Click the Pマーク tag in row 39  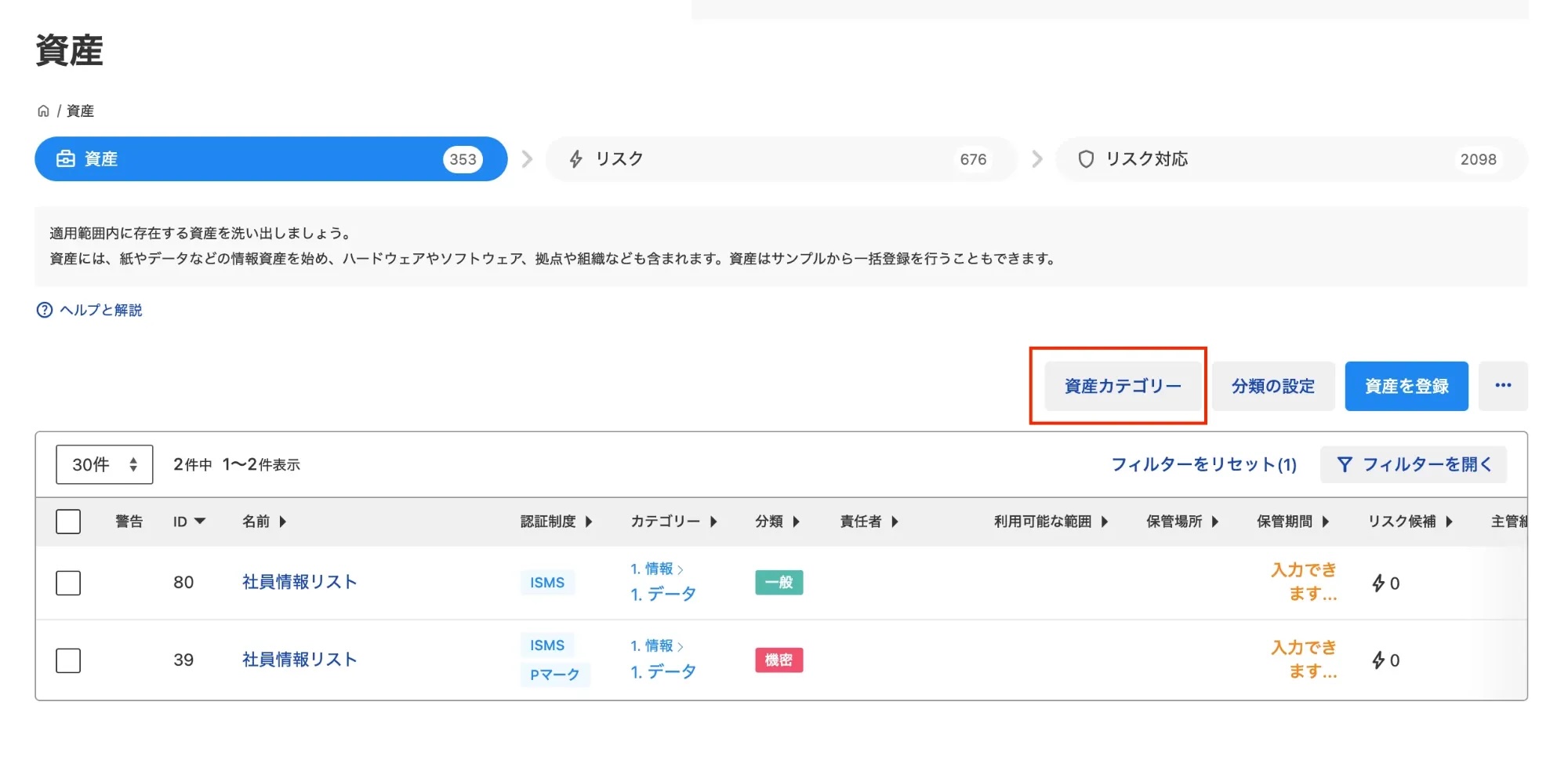pos(555,675)
